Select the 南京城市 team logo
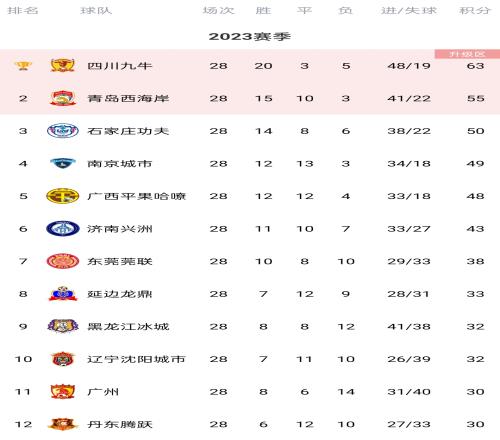Viewport: 500px width, 440px height. point(63,163)
